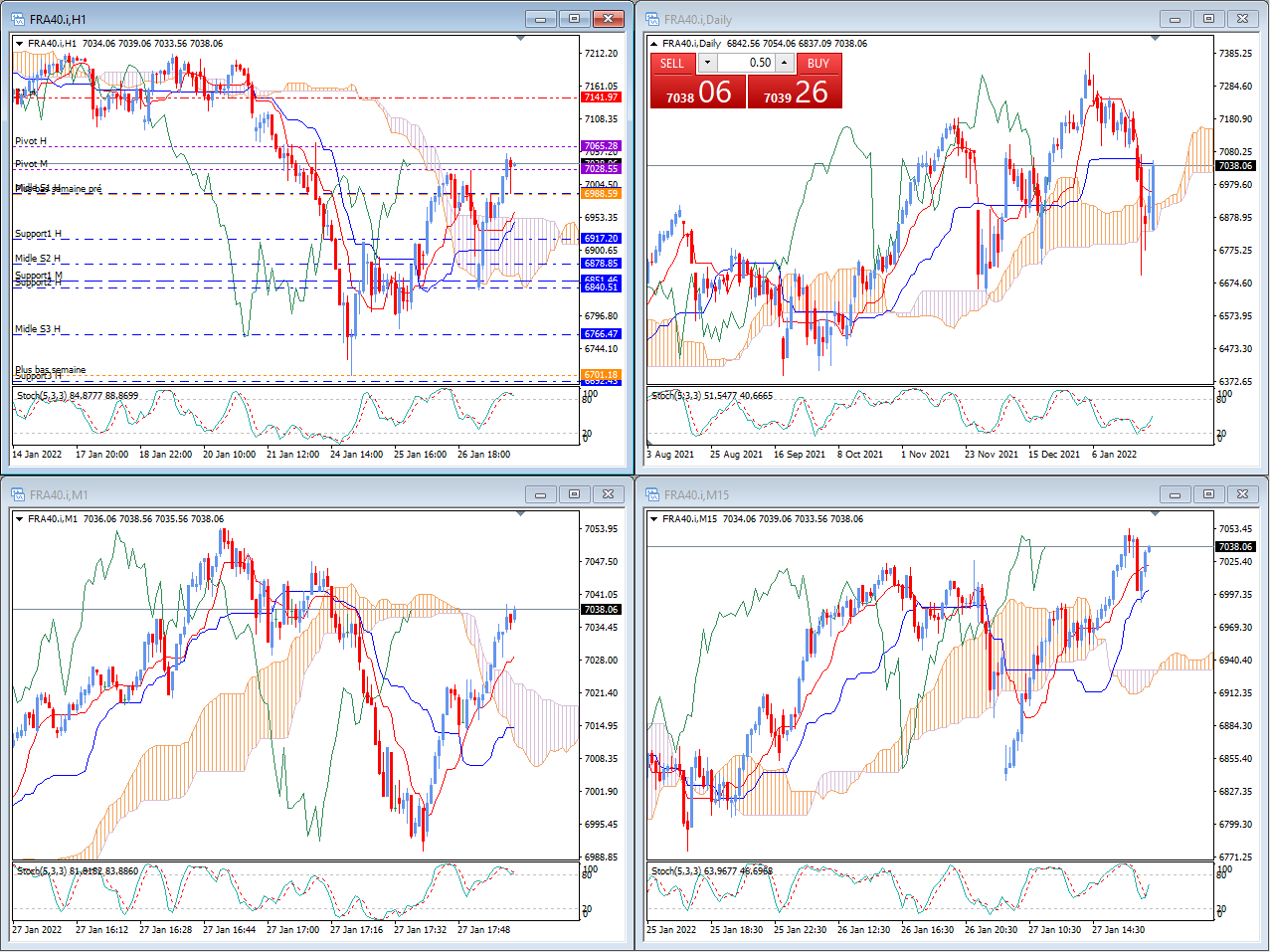Expand one-click trading arrow on H1 chart
1271x952 pixels.
tap(19, 44)
